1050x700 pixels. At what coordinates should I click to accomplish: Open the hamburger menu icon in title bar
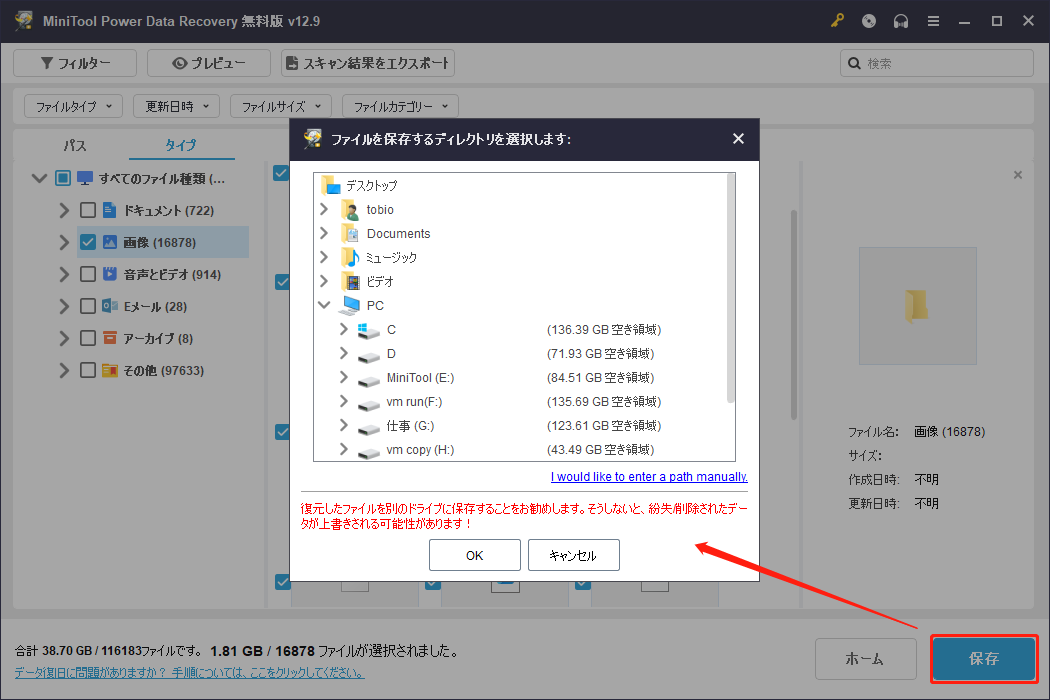933,21
